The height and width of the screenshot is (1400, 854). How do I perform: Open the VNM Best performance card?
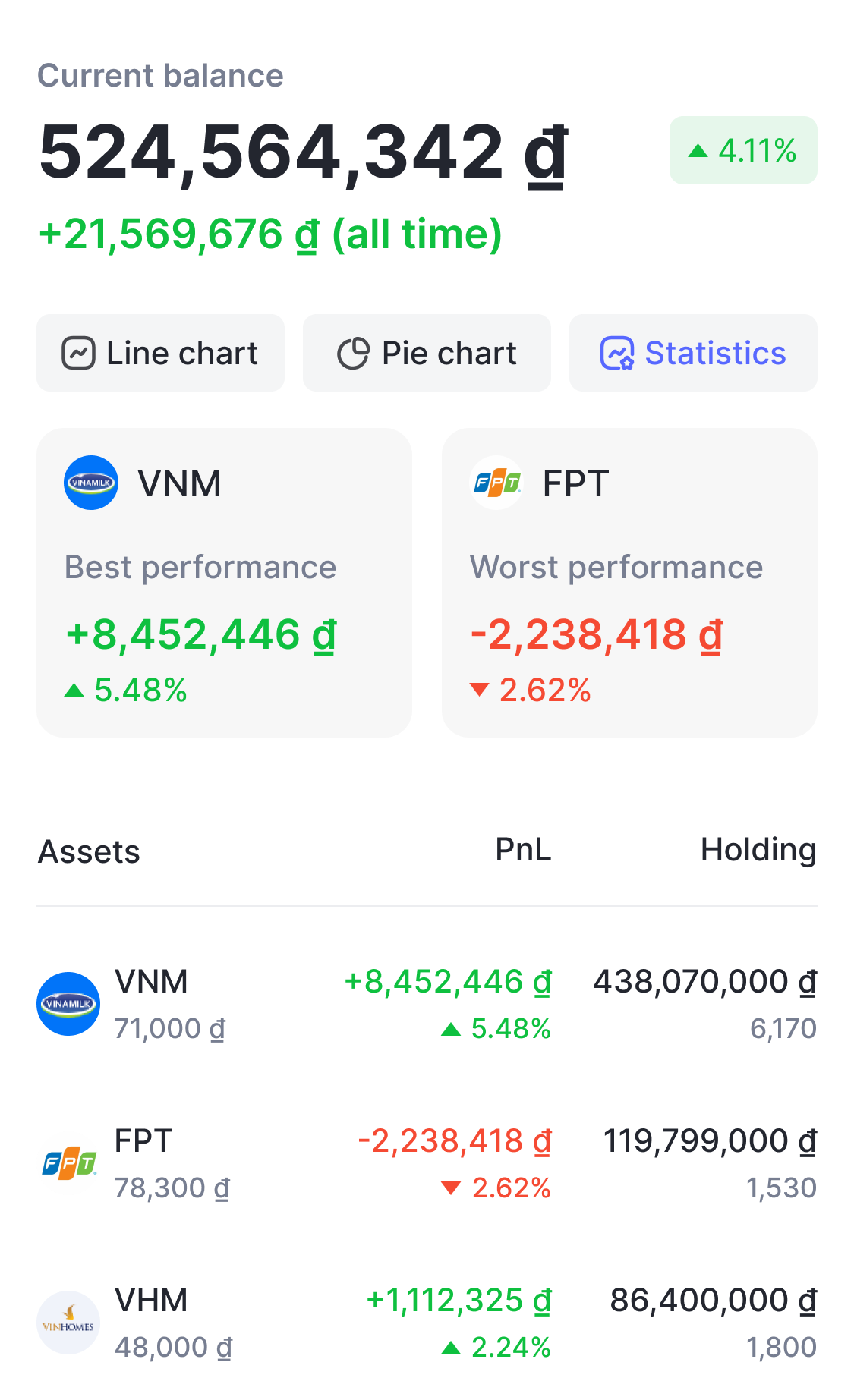(x=224, y=582)
